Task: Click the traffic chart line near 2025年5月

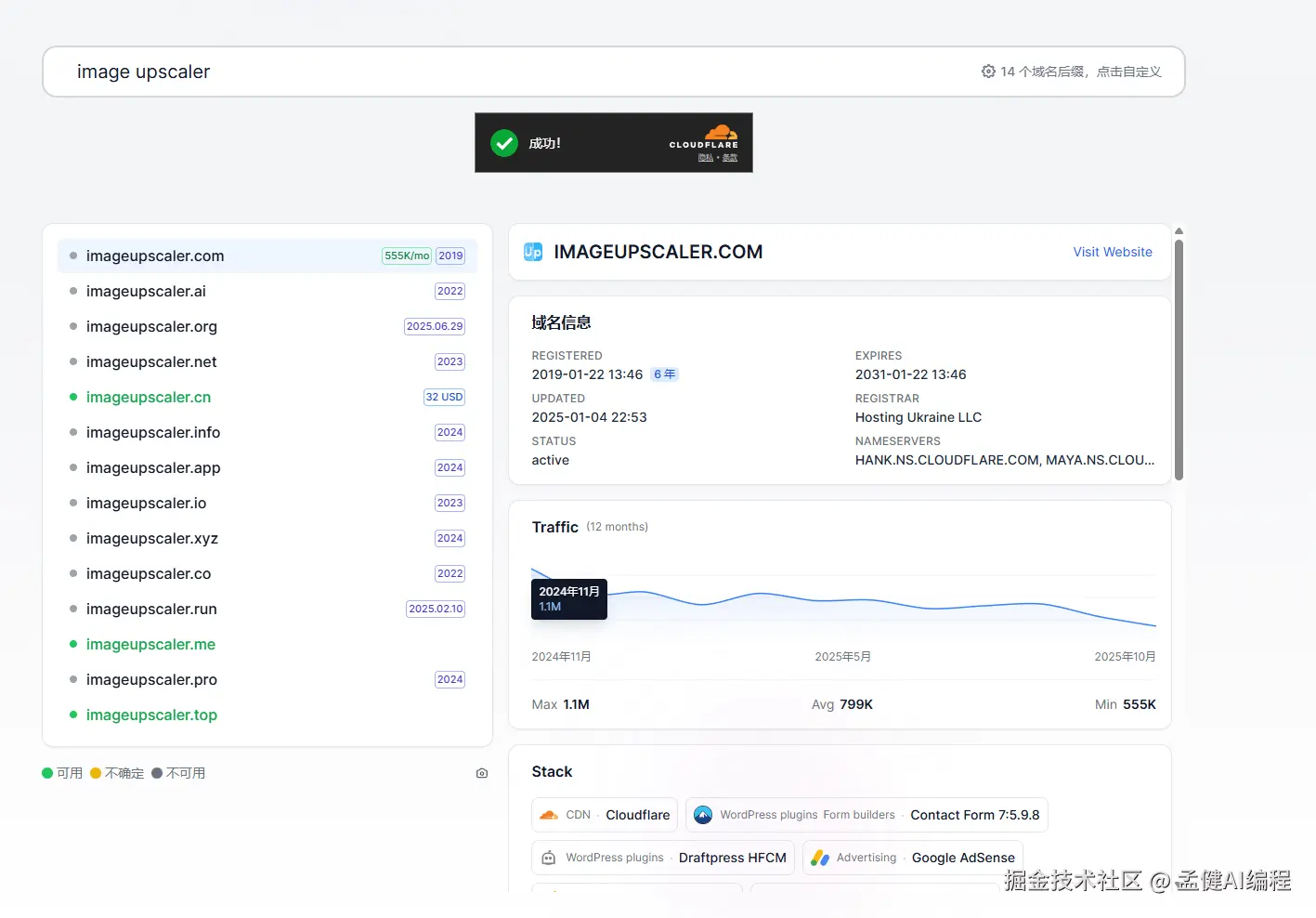Action: [842, 600]
